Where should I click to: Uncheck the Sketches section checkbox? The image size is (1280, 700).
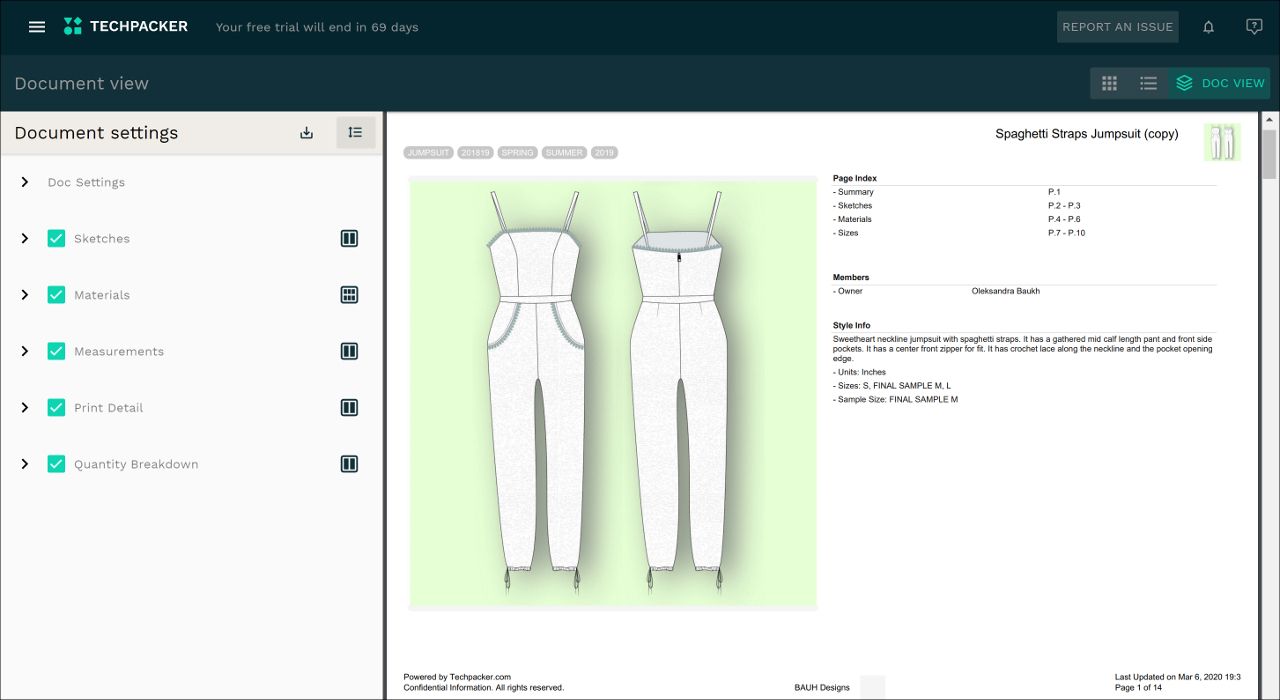click(x=56, y=239)
